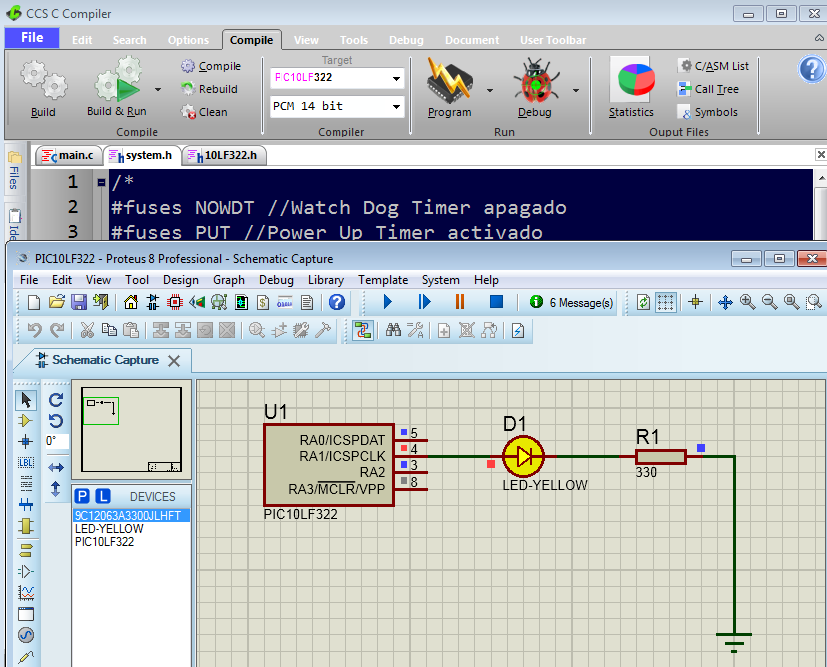The height and width of the screenshot is (667, 827).
Task: Switch to the 10LF322.h editor tab
Action: [x=224, y=156]
